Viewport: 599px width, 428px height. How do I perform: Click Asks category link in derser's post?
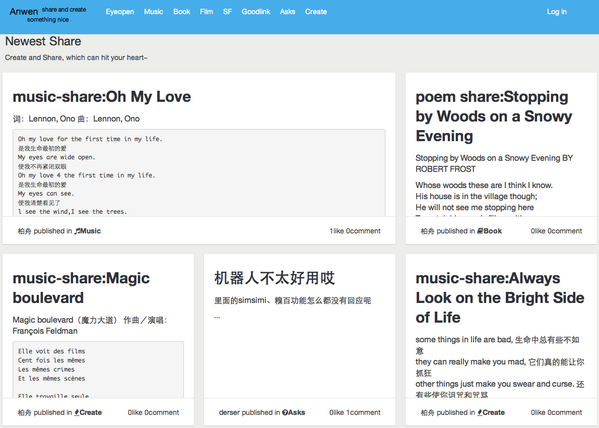(x=296, y=412)
